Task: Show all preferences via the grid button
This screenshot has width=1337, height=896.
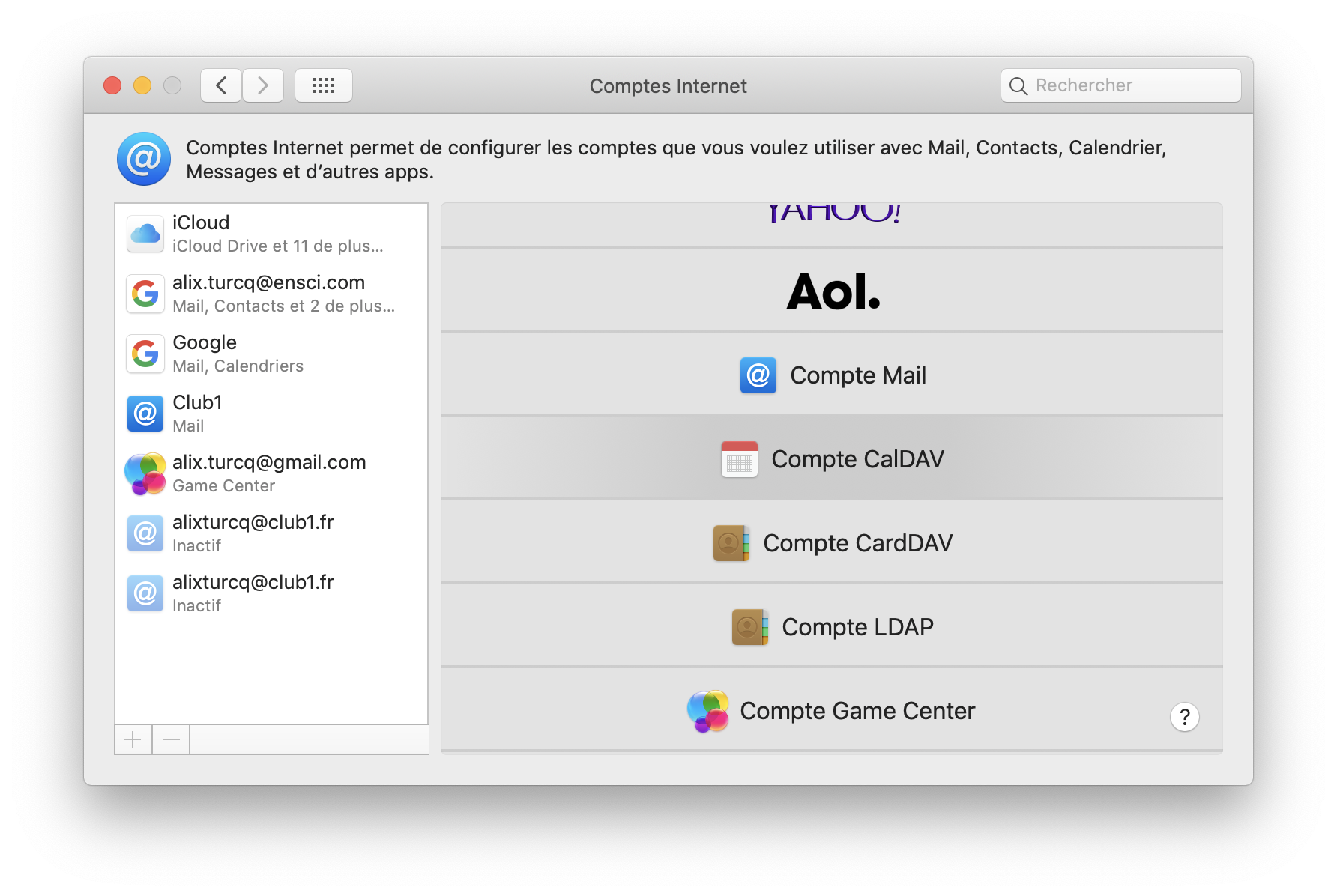Action: tap(324, 85)
